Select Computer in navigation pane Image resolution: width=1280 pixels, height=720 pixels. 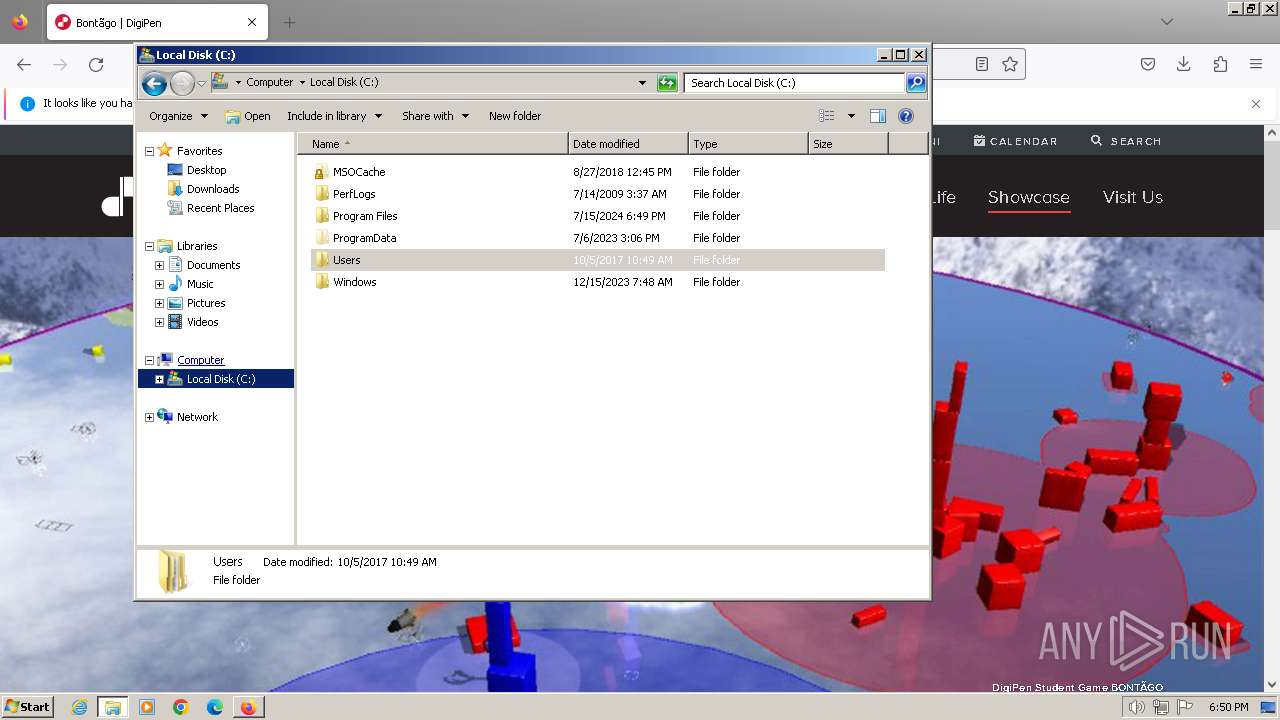(200, 360)
